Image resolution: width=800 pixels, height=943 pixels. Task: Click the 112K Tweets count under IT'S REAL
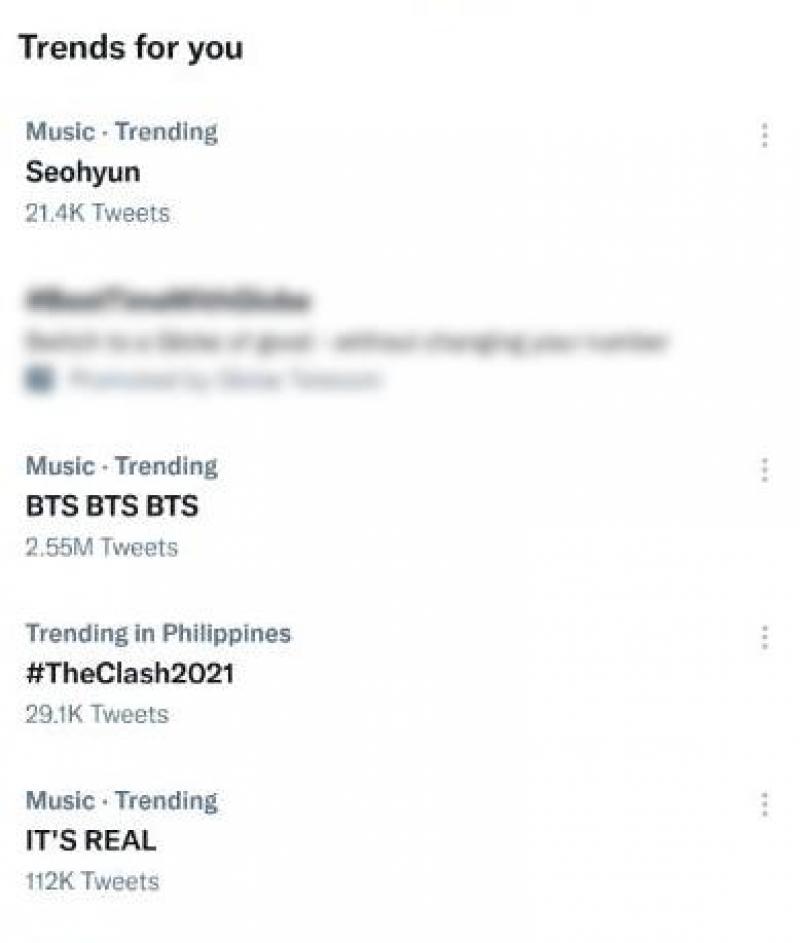pos(92,881)
